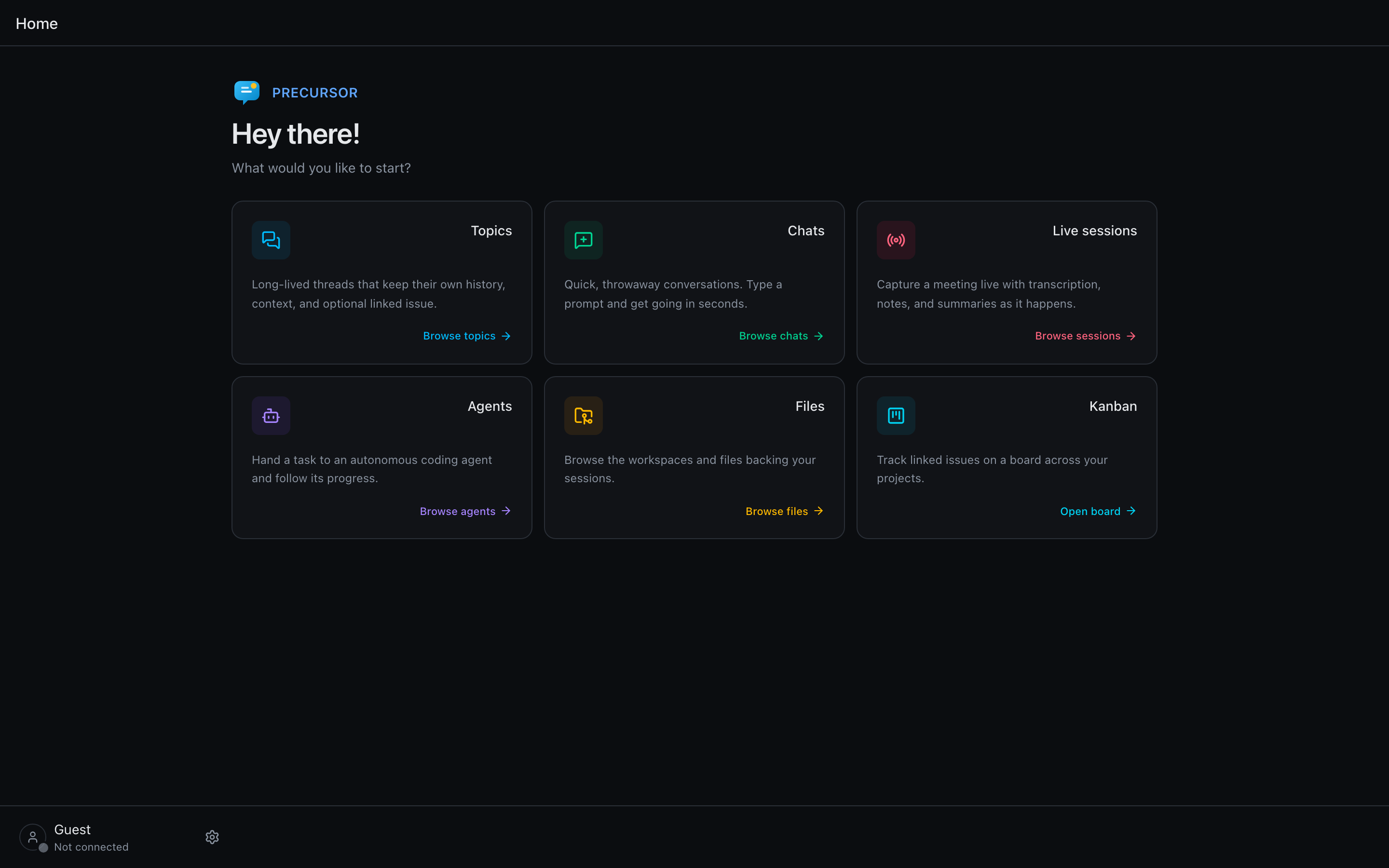Click the 'Long-lived threads' description text
The image size is (1389, 868).
pos(379,294)
